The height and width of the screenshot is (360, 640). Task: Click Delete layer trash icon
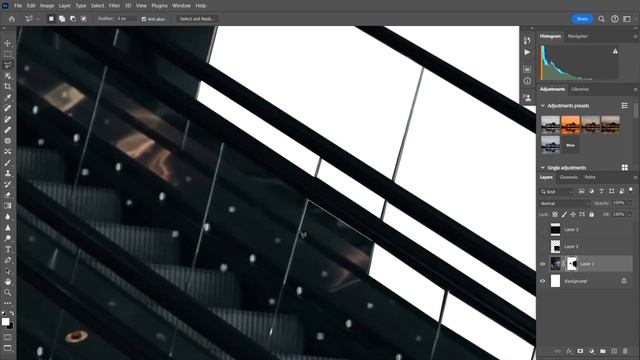(x=625, y=351)
